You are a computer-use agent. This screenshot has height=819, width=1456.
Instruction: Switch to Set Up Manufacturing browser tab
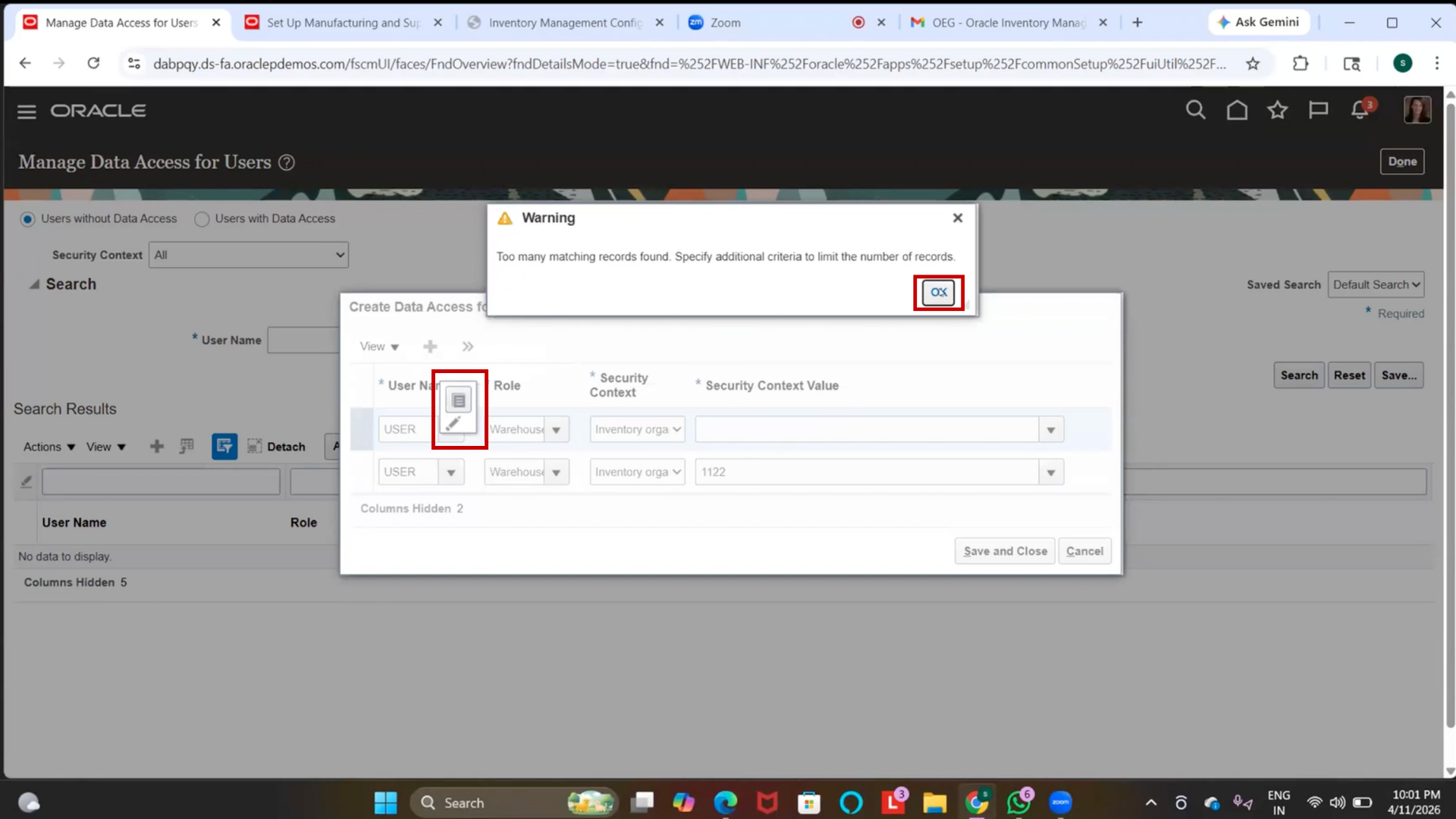[343, 23]
